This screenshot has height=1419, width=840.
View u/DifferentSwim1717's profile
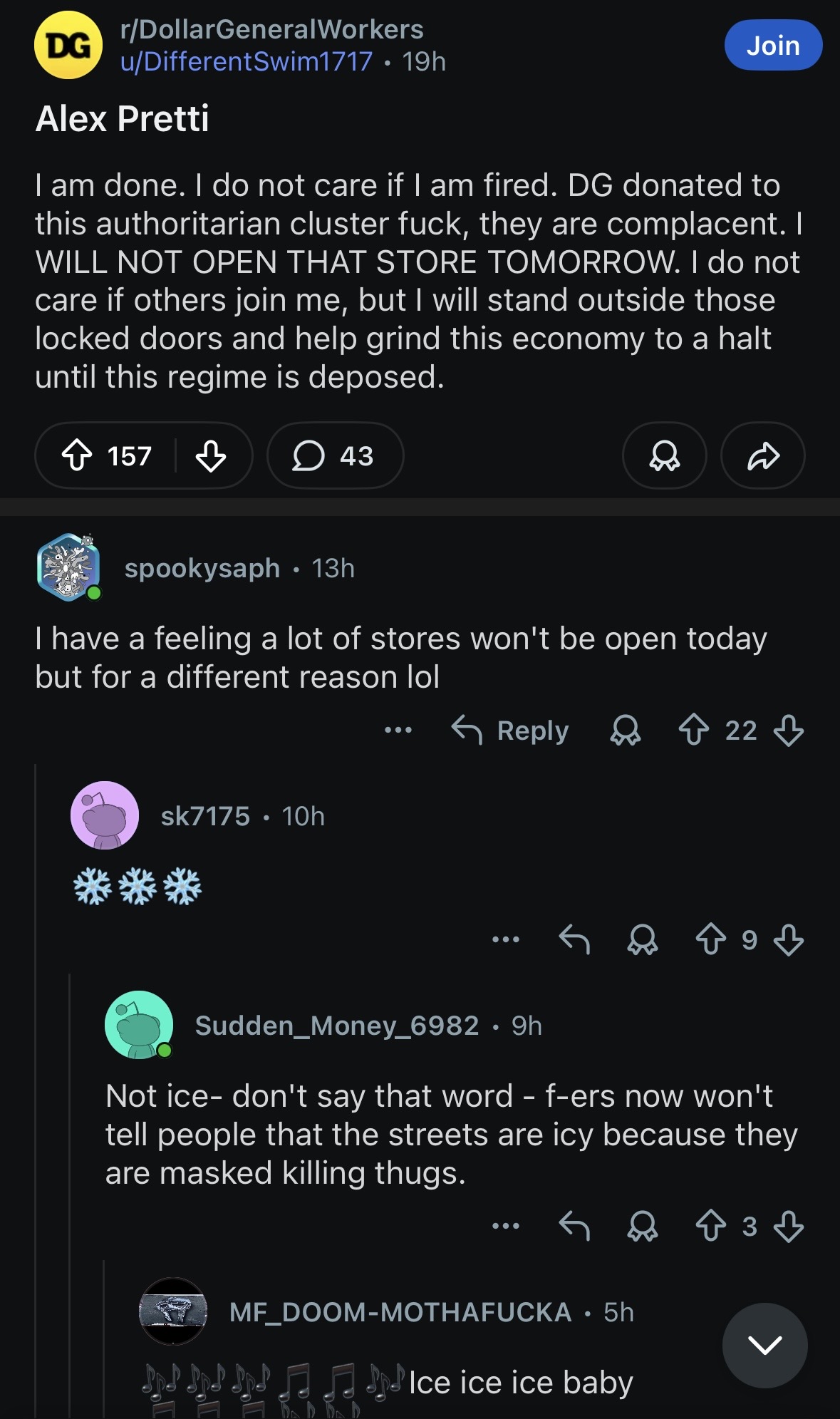(246, 62)
